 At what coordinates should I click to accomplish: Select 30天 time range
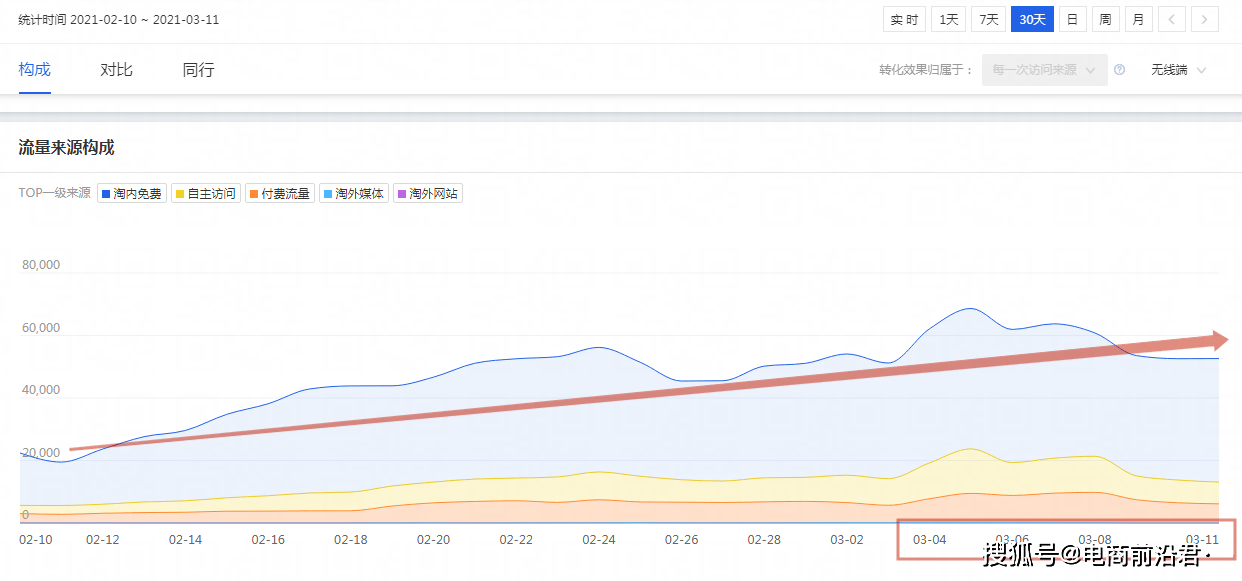click(x=1032, y=19)
